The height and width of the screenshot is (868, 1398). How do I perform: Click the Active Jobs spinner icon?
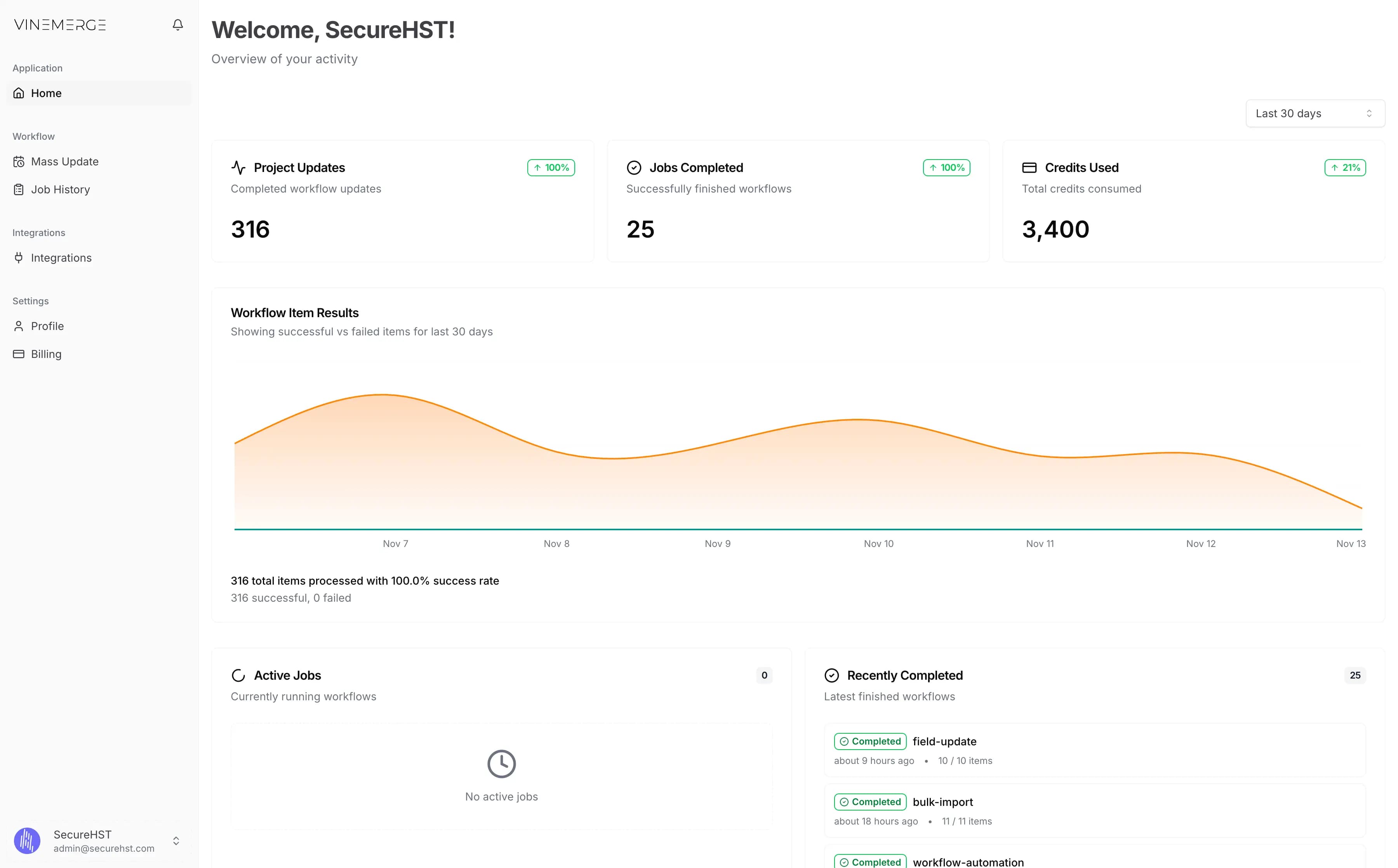tap(238, 675)
